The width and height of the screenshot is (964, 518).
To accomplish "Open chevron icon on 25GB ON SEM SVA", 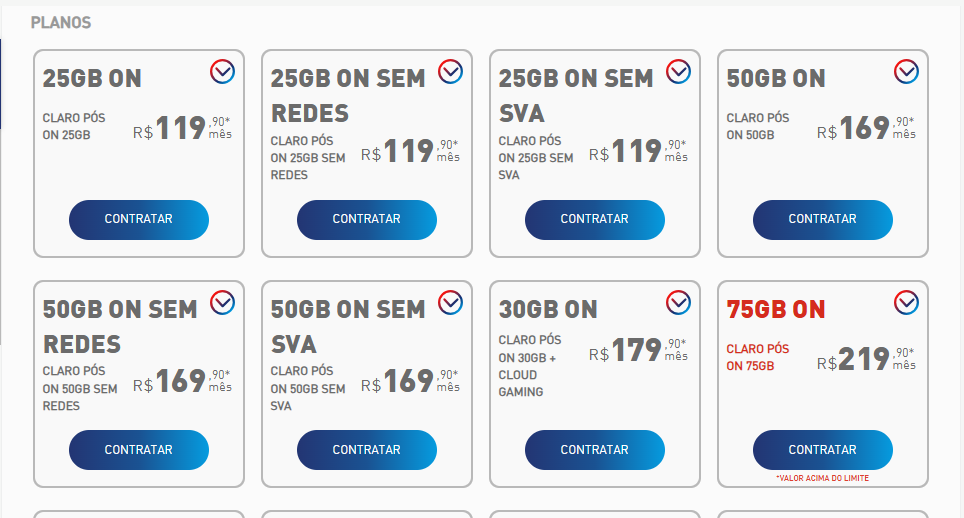I will click(x=679, y=72).
